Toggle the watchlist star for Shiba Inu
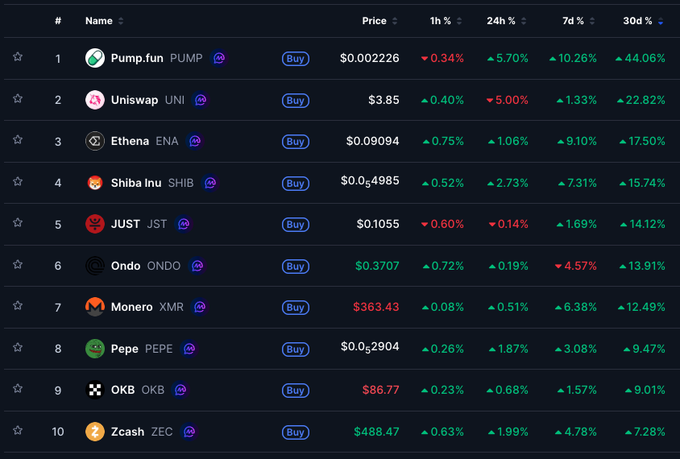Image resolution: width=680 pixels, height=459 pixels. click(x=17, y=181)
